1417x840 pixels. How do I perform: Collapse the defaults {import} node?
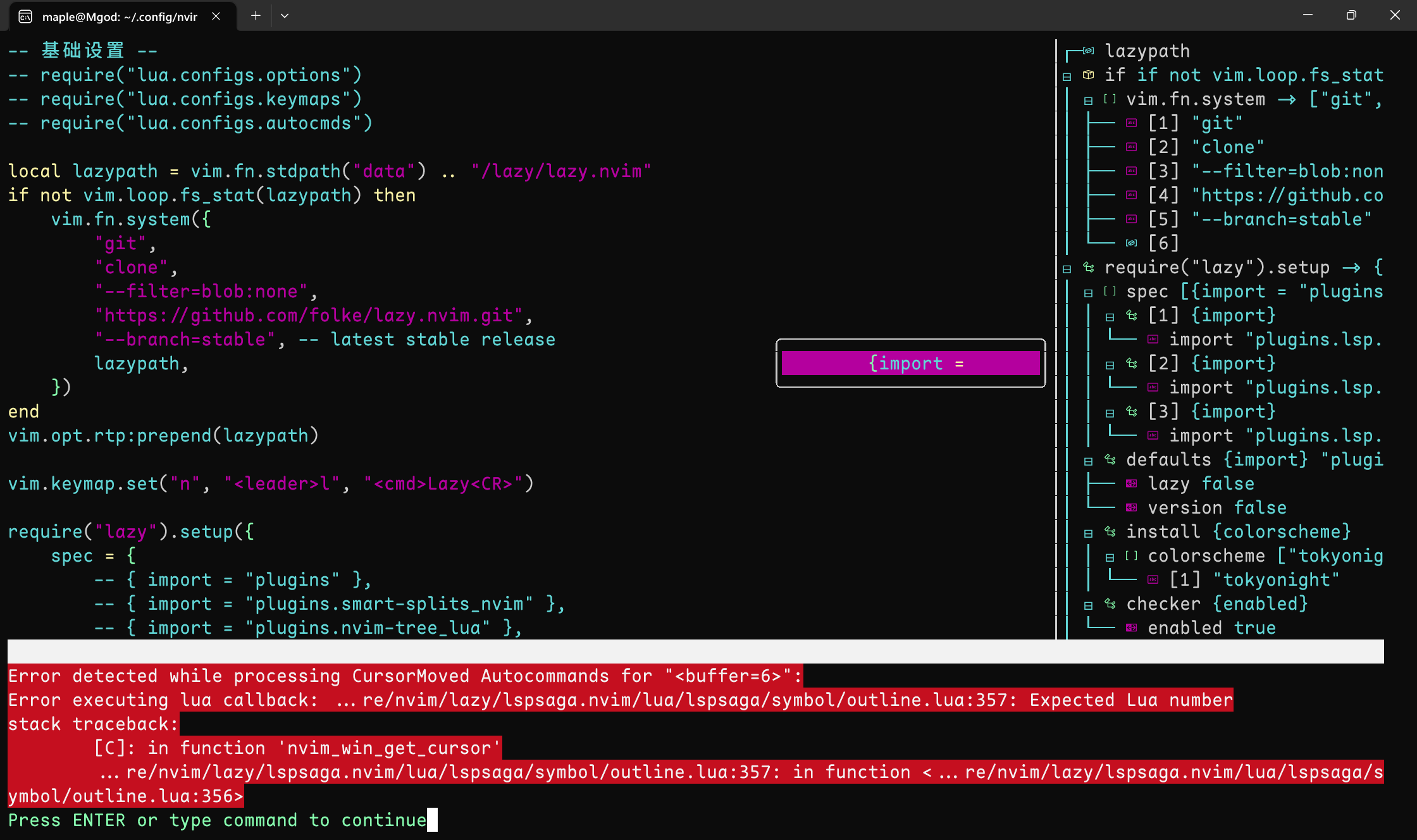(1089, 460)
